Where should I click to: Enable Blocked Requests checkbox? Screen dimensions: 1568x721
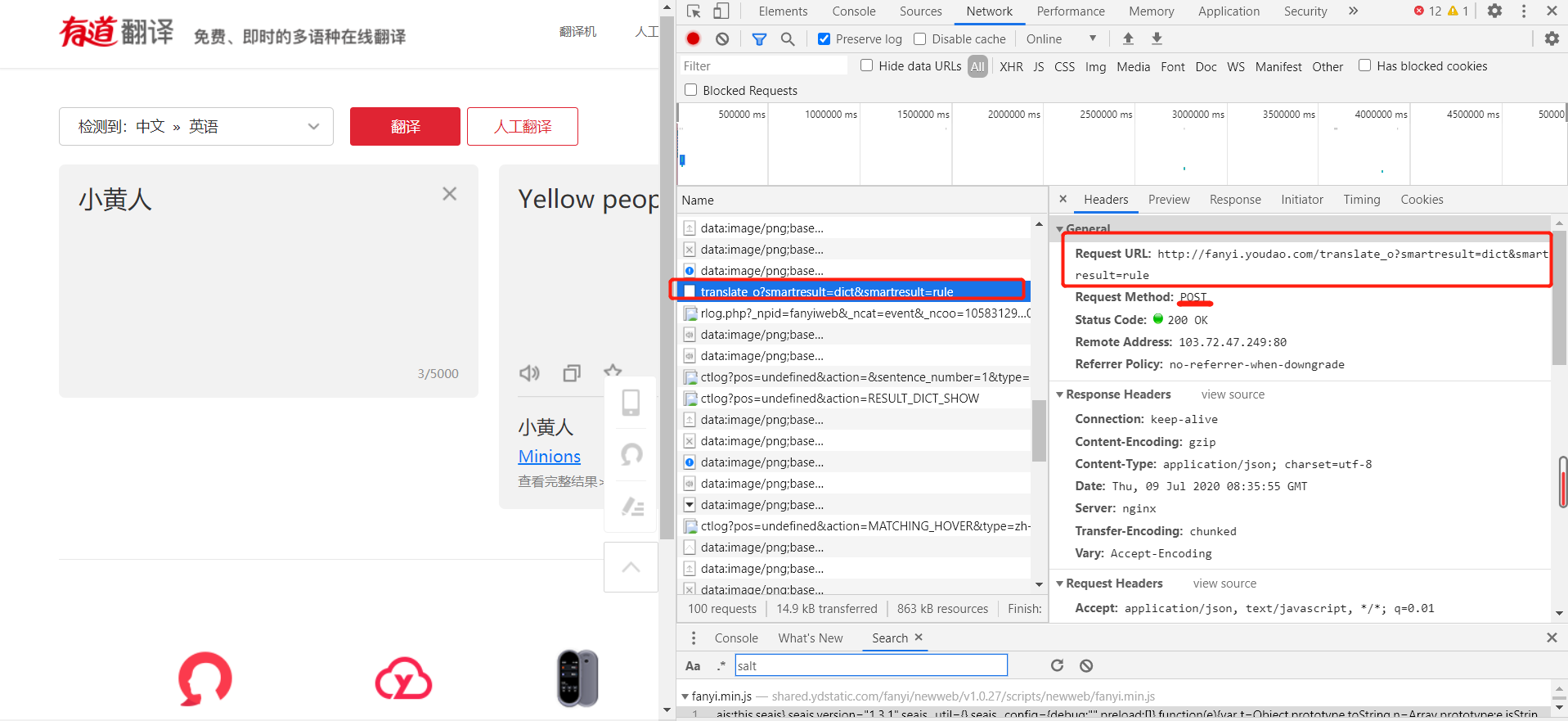tap(690, 90)
